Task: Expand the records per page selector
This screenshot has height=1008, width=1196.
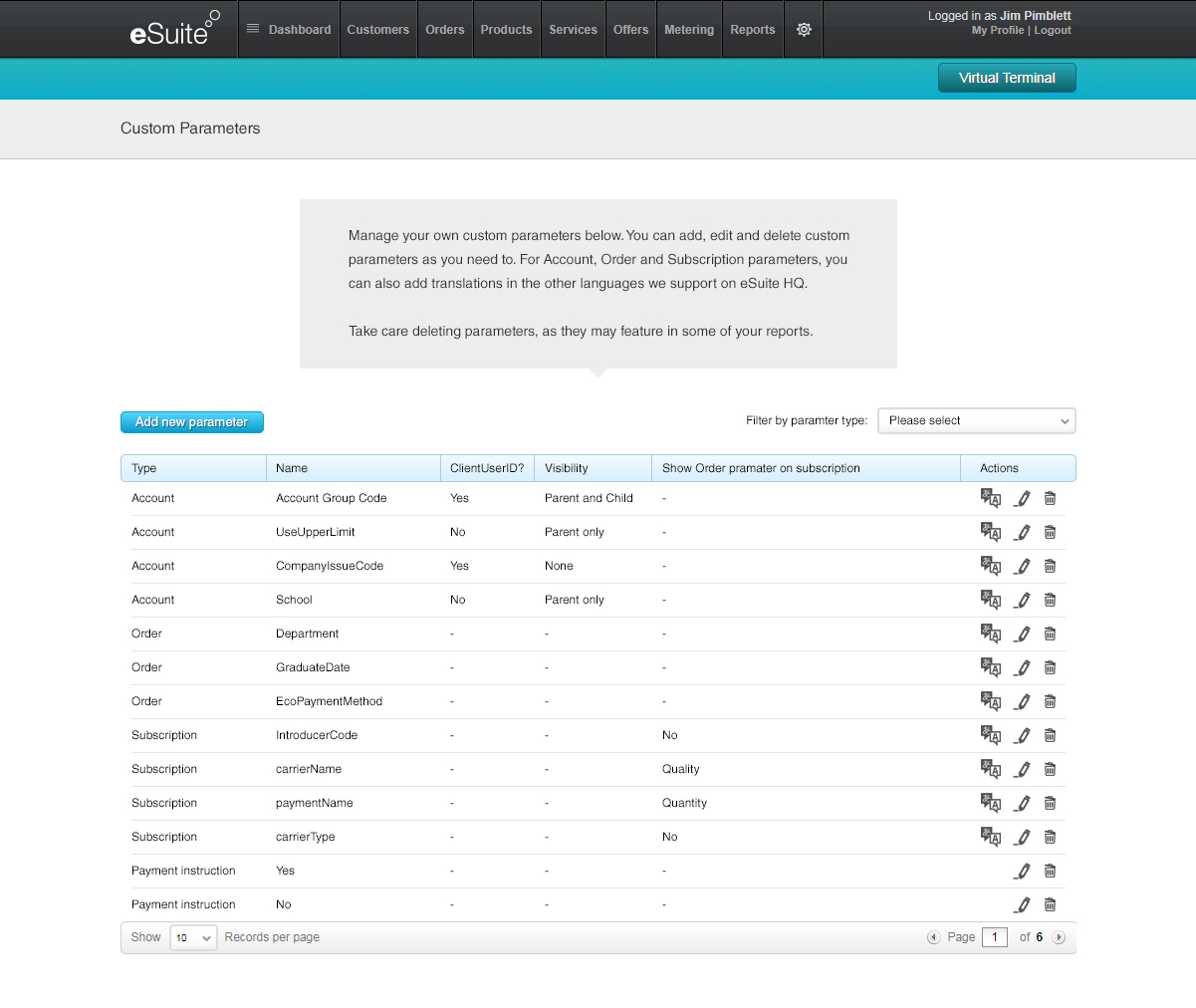Action: [x=193, y=937]
